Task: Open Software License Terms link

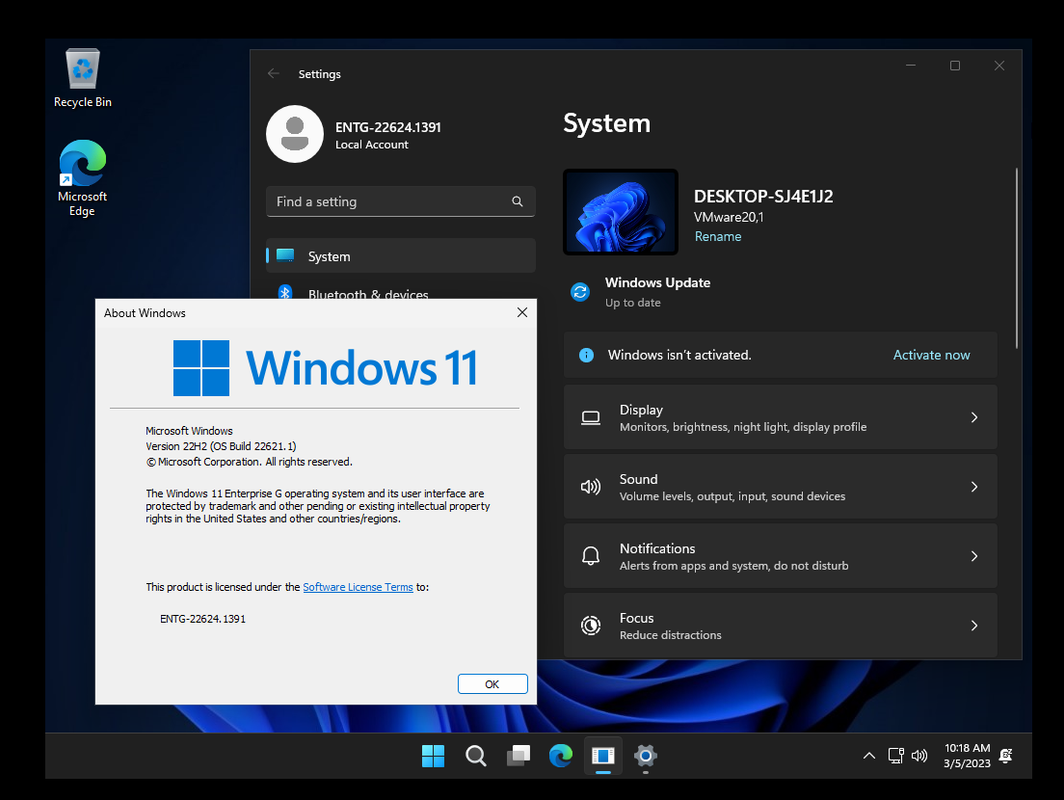Action: 358,587
